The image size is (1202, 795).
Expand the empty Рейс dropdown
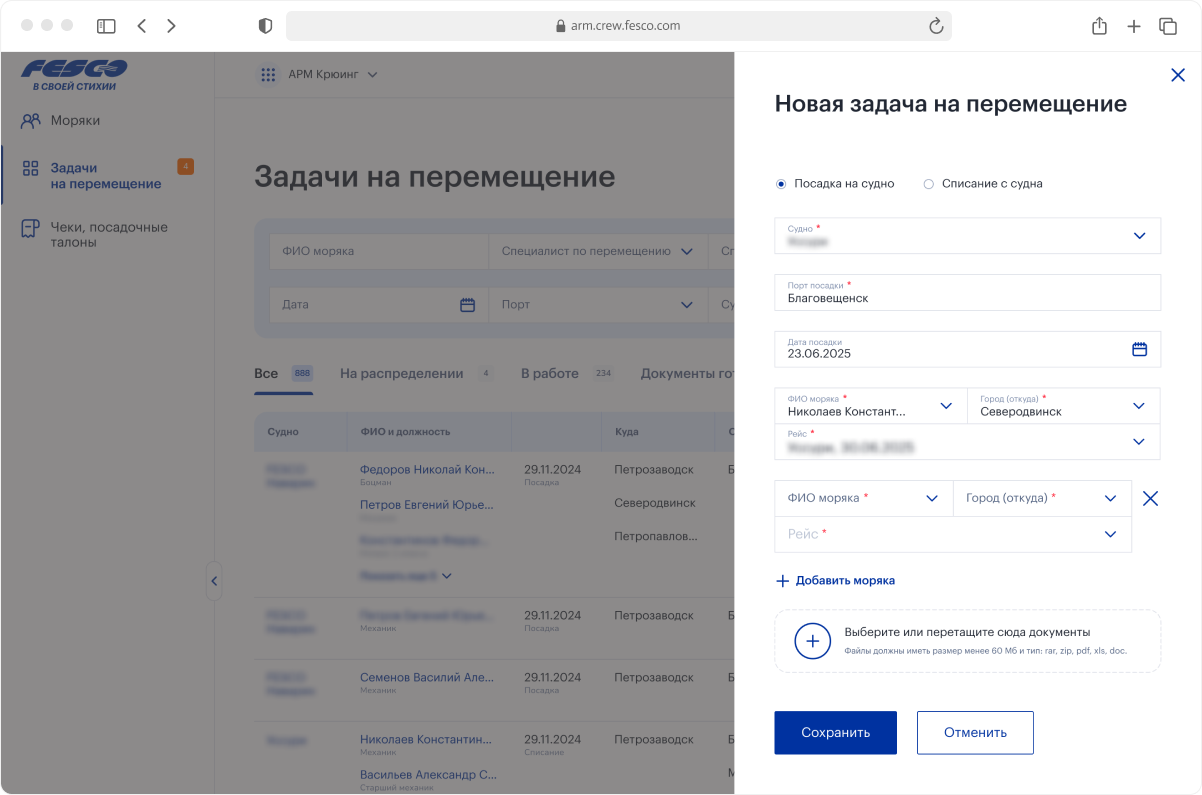coord(1110,534)
